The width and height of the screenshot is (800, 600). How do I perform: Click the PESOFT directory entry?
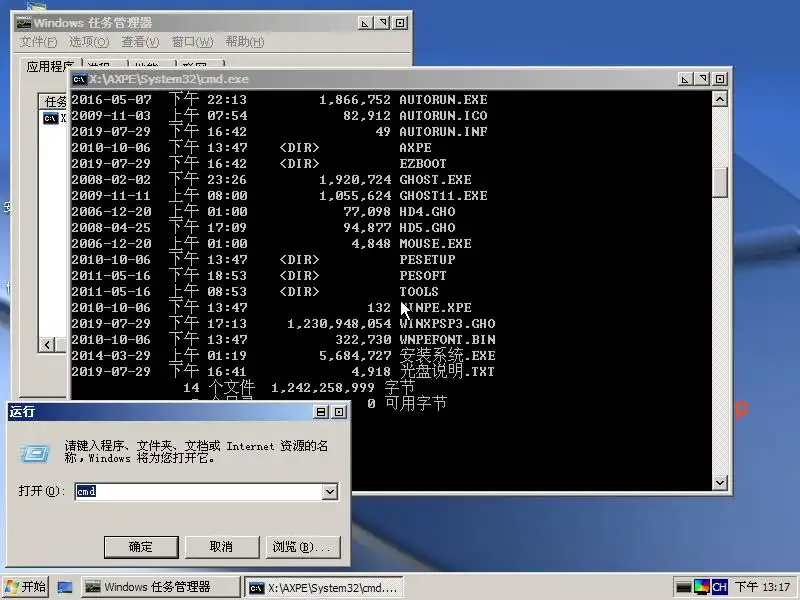coord(423,276)
